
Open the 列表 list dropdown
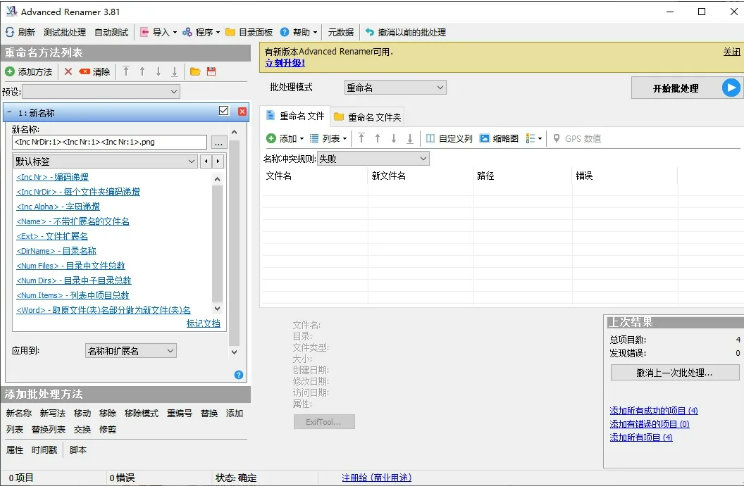328,139
